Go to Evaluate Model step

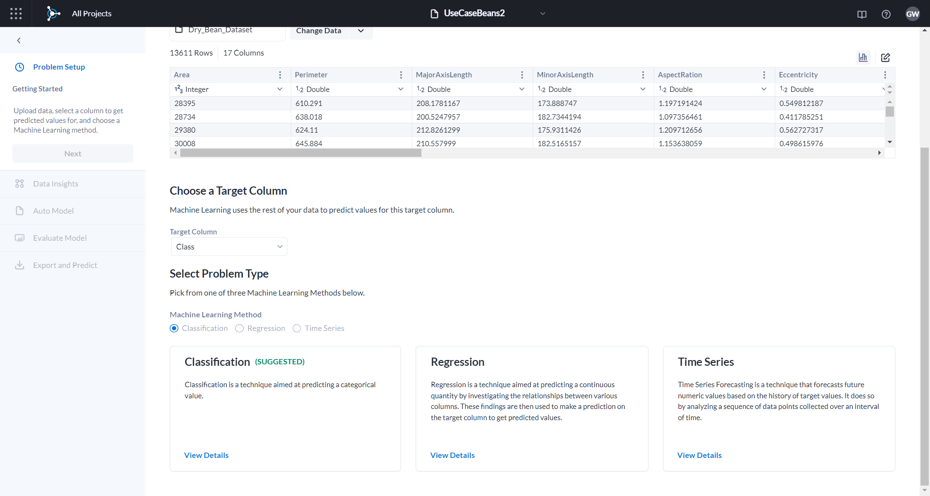pyautogui.click(x=60, y=238)
